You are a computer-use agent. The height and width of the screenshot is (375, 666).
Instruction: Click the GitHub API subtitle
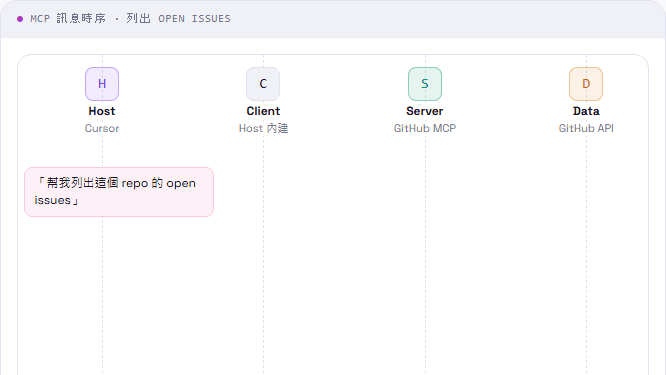pos(586,128)
